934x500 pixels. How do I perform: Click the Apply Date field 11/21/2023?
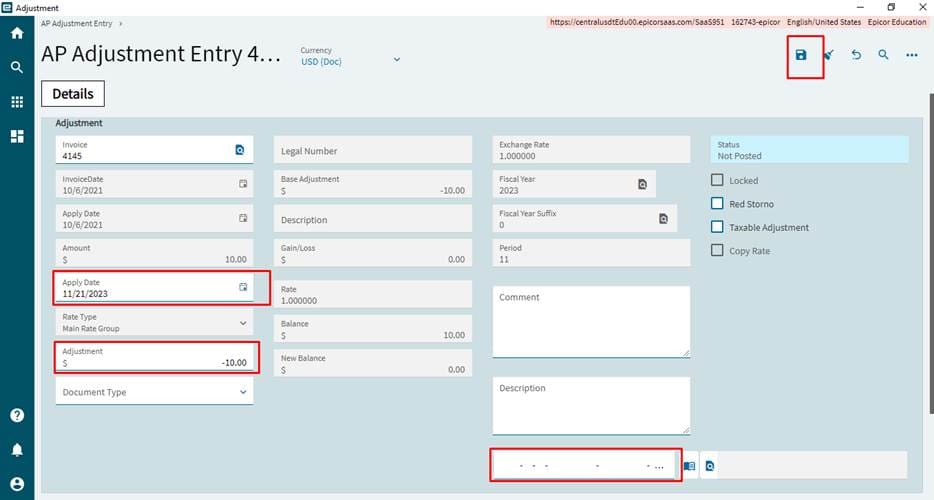[x=154, y=288]
